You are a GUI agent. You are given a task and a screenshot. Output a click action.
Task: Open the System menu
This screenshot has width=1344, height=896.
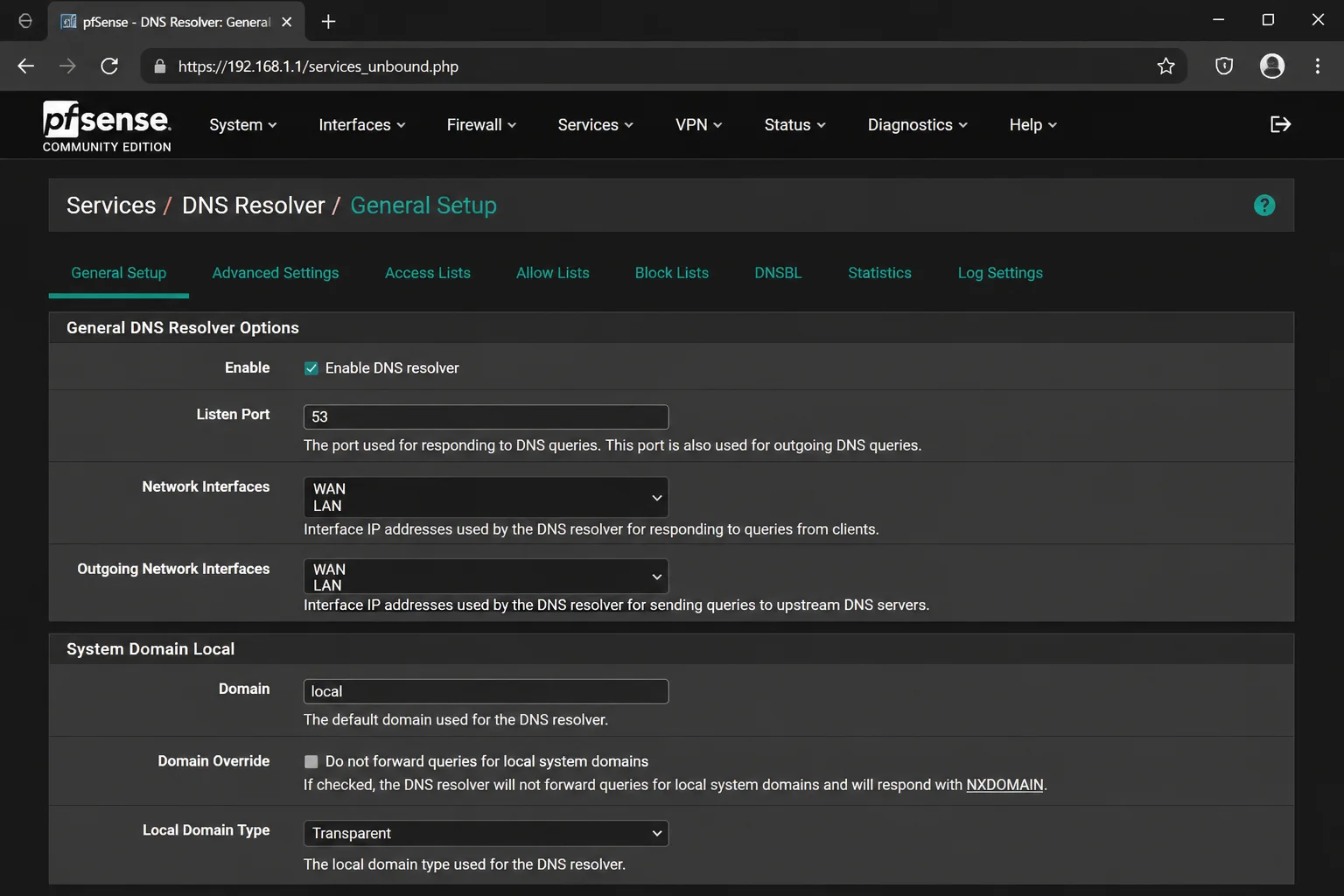click(243, 125)
